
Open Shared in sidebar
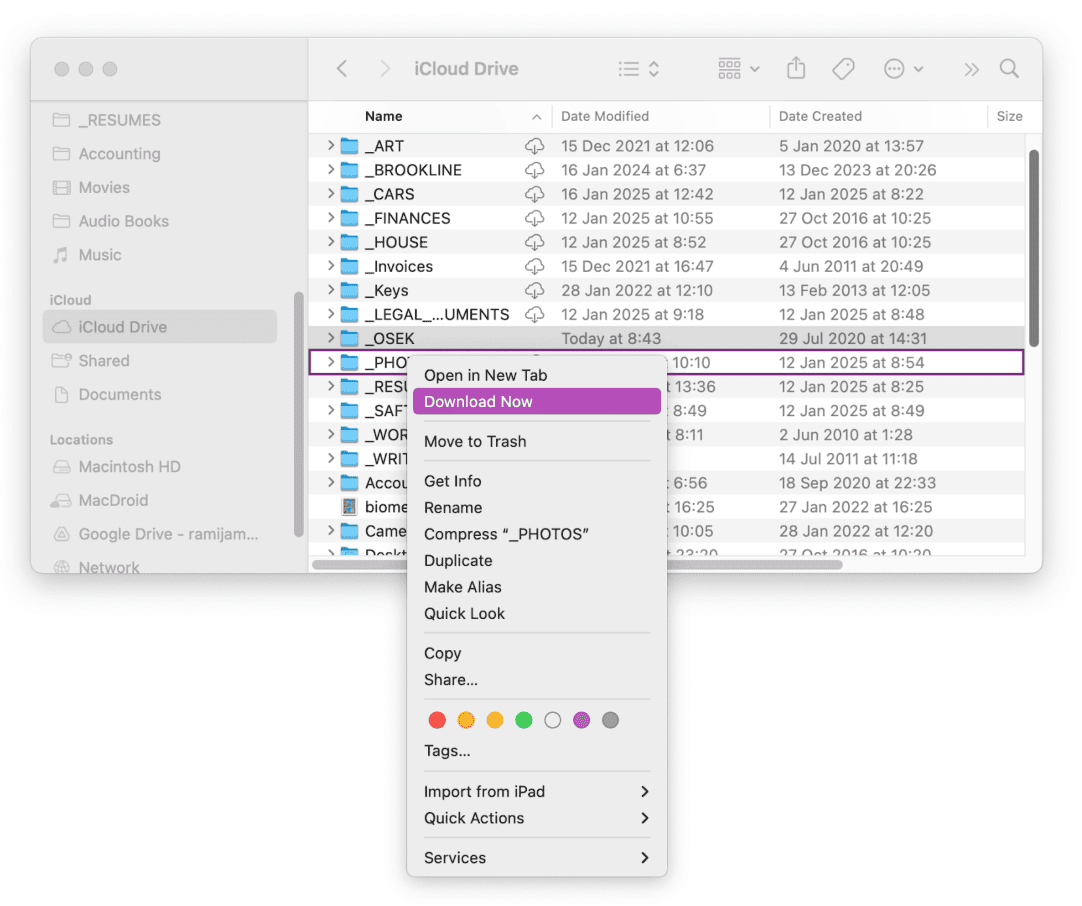click(160, 361)
